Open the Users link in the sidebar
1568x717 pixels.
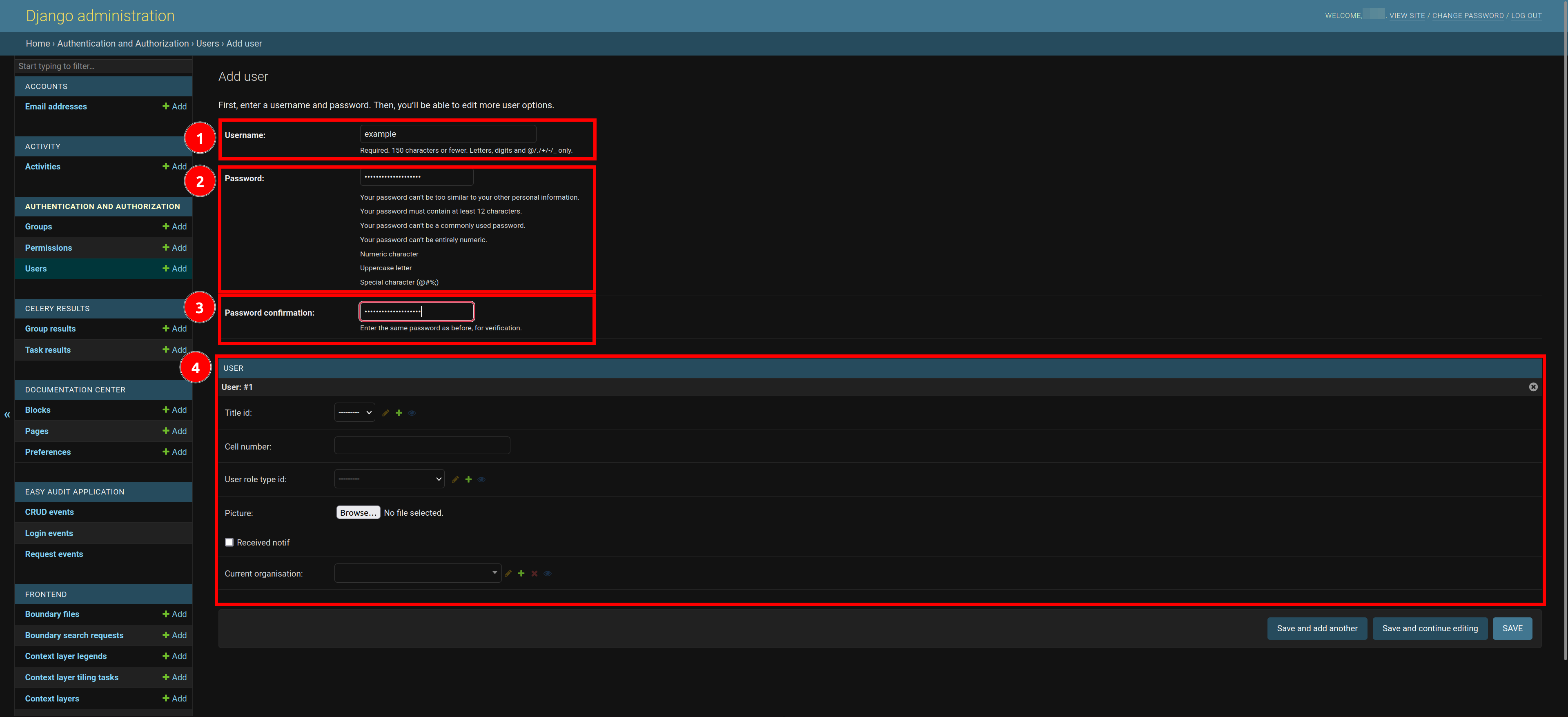tap(36, 269)
